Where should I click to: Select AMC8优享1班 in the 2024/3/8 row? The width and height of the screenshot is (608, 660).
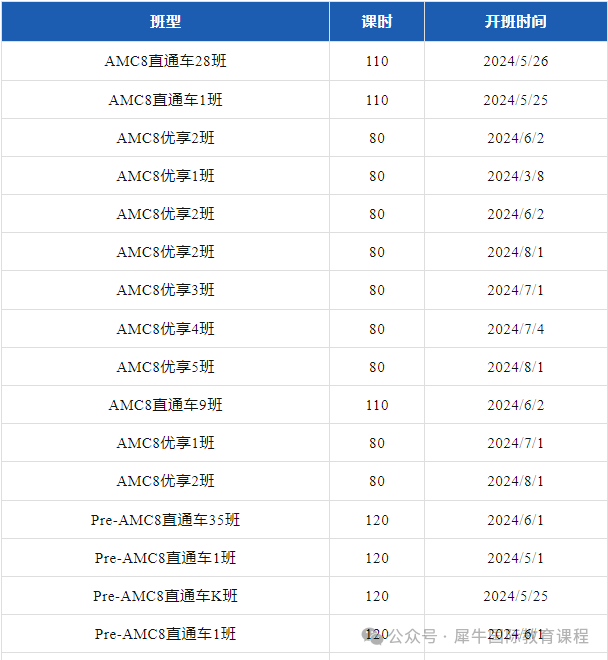pyautogui.click(x=165, y=176)
